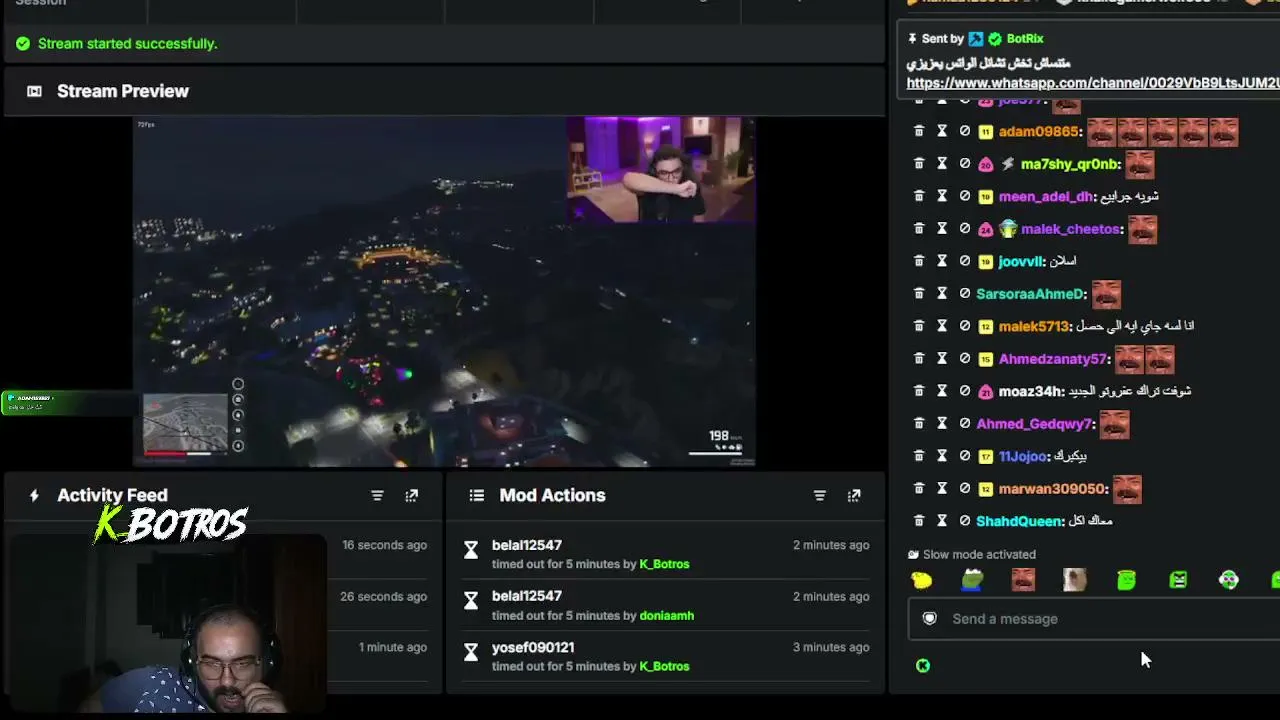Open the Activity Feed filter options
1280x720 pixels.
(377, 495)
